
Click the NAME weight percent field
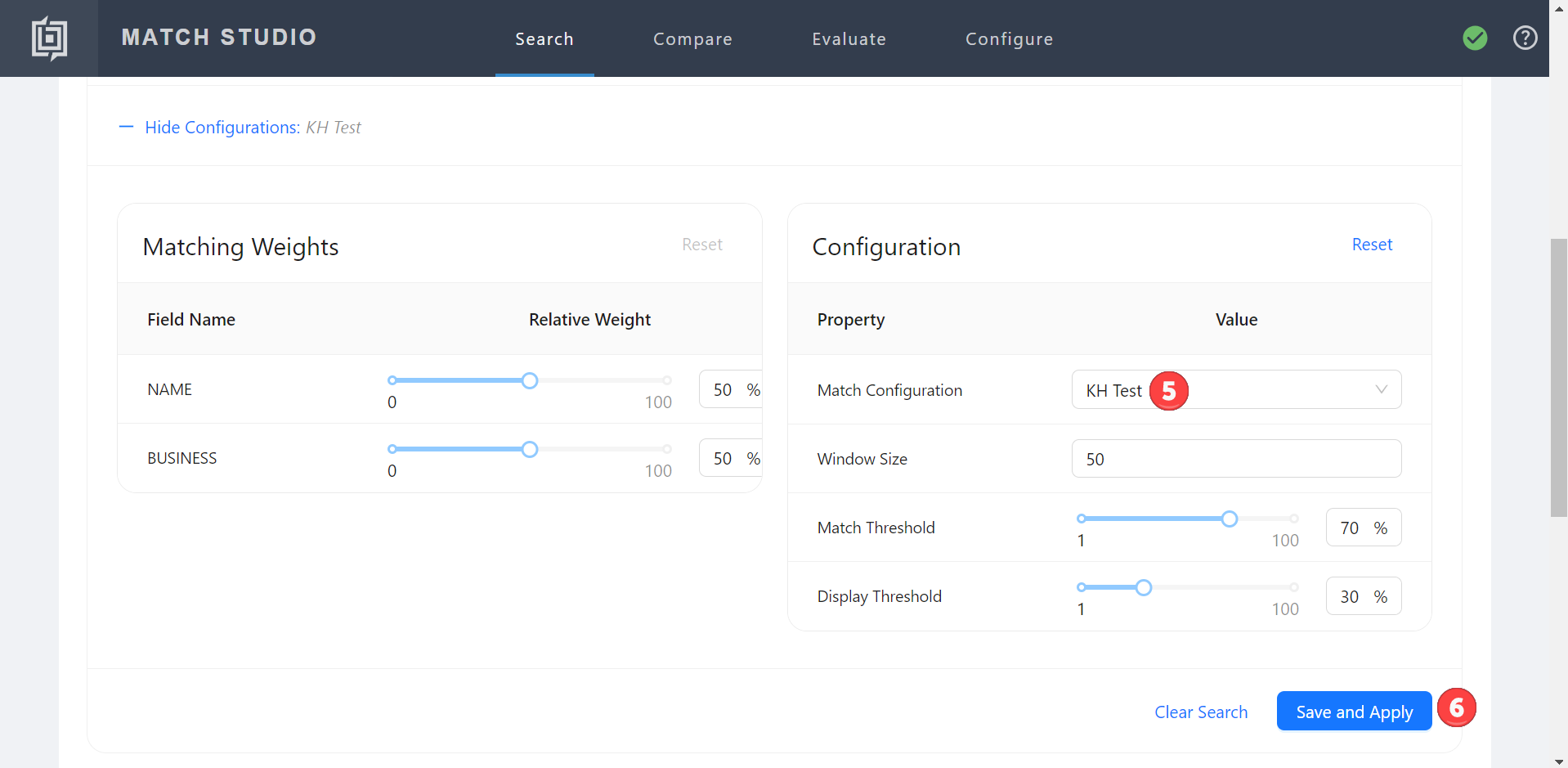tap(731, 389)
